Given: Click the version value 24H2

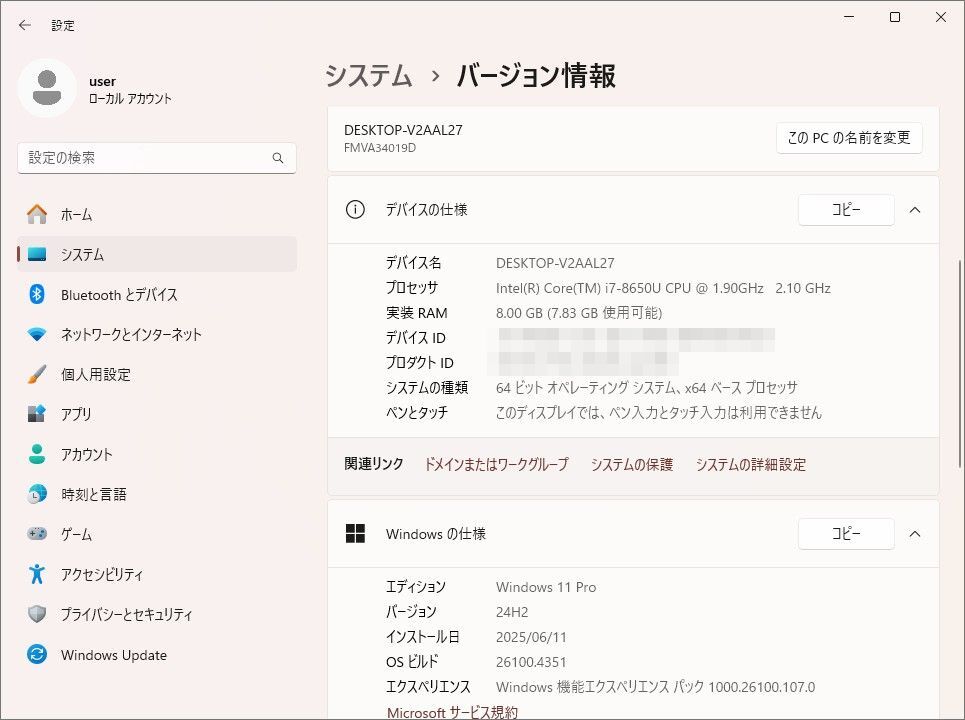Looking at the screenshot, I should pos(512,612).
